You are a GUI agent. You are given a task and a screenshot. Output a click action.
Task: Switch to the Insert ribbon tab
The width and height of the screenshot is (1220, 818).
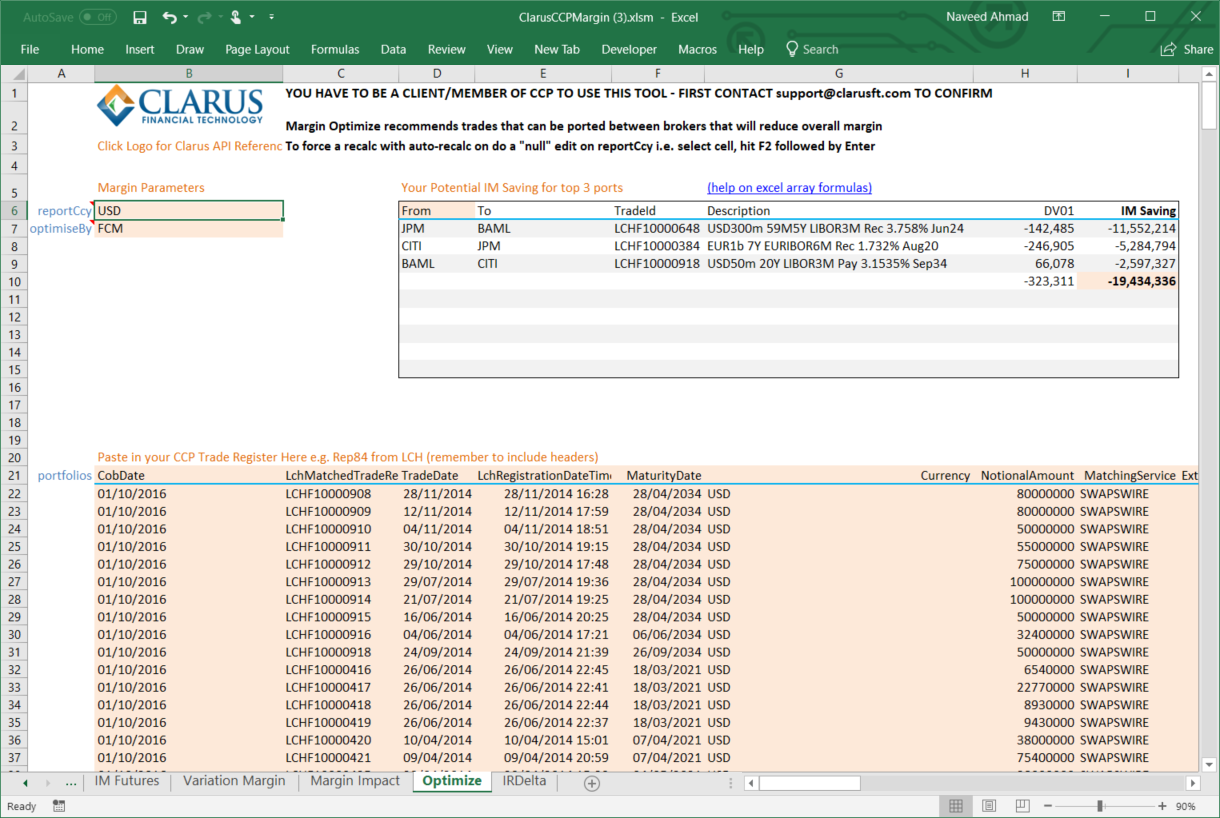click(140, 49)
